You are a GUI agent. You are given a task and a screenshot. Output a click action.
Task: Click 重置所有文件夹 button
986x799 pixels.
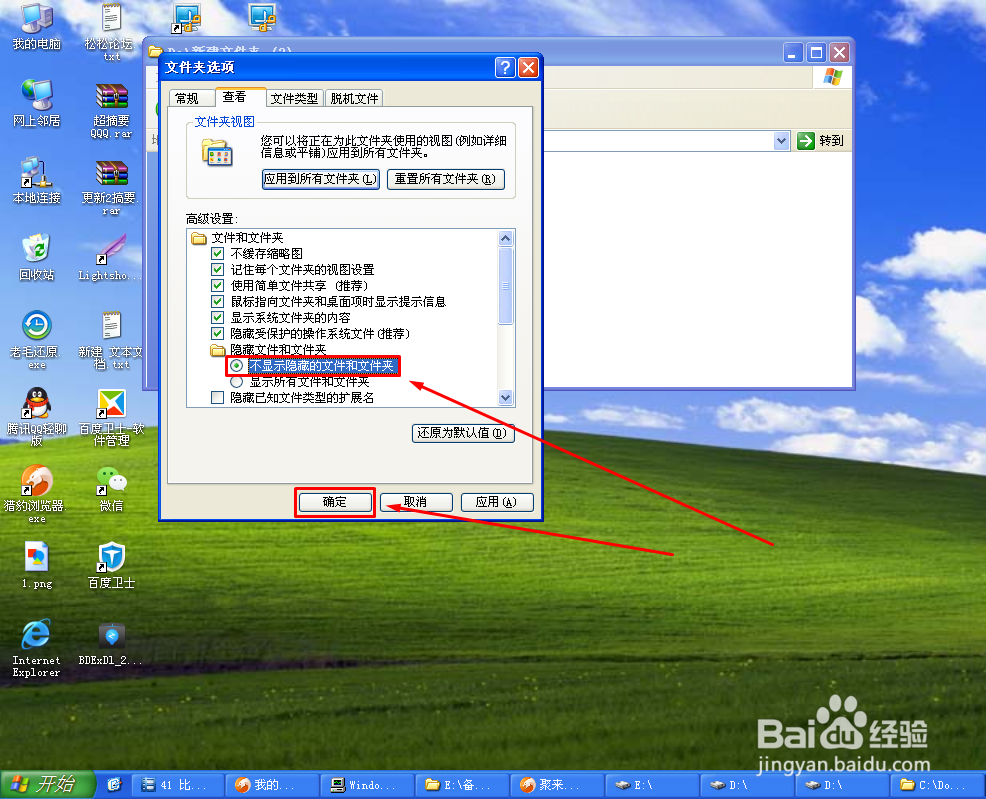[x=445, y=179]
